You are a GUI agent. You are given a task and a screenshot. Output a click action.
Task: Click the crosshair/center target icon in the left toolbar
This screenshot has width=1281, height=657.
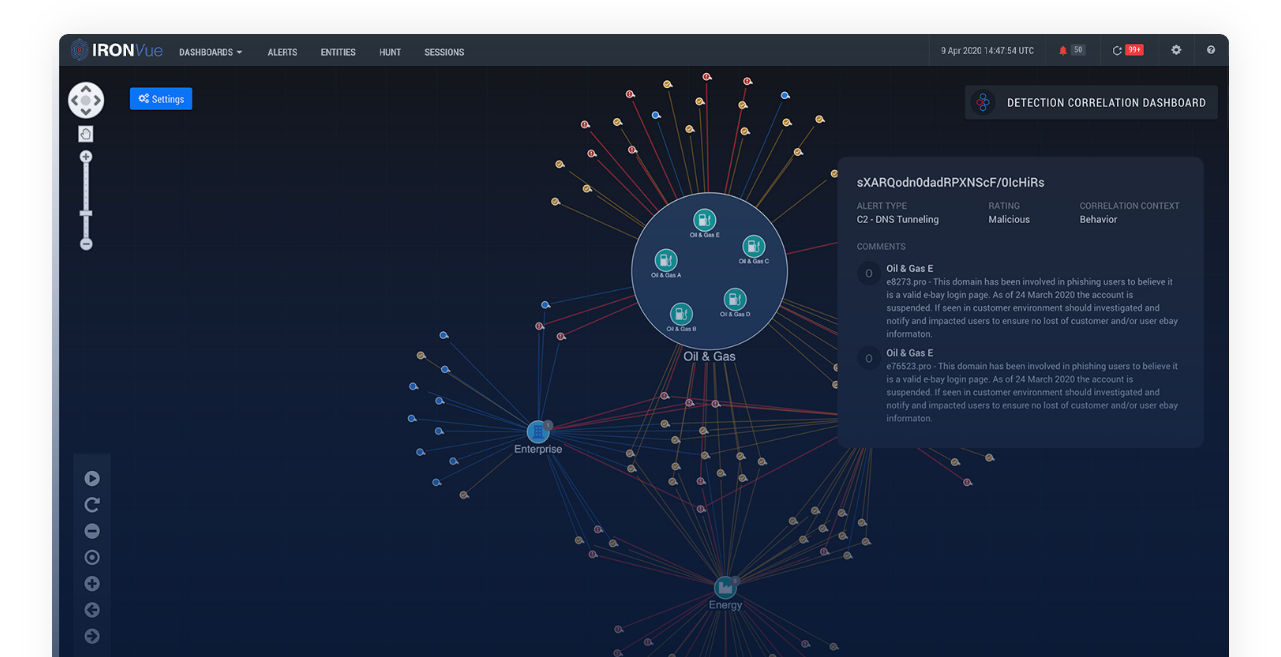tap(92, 557)
